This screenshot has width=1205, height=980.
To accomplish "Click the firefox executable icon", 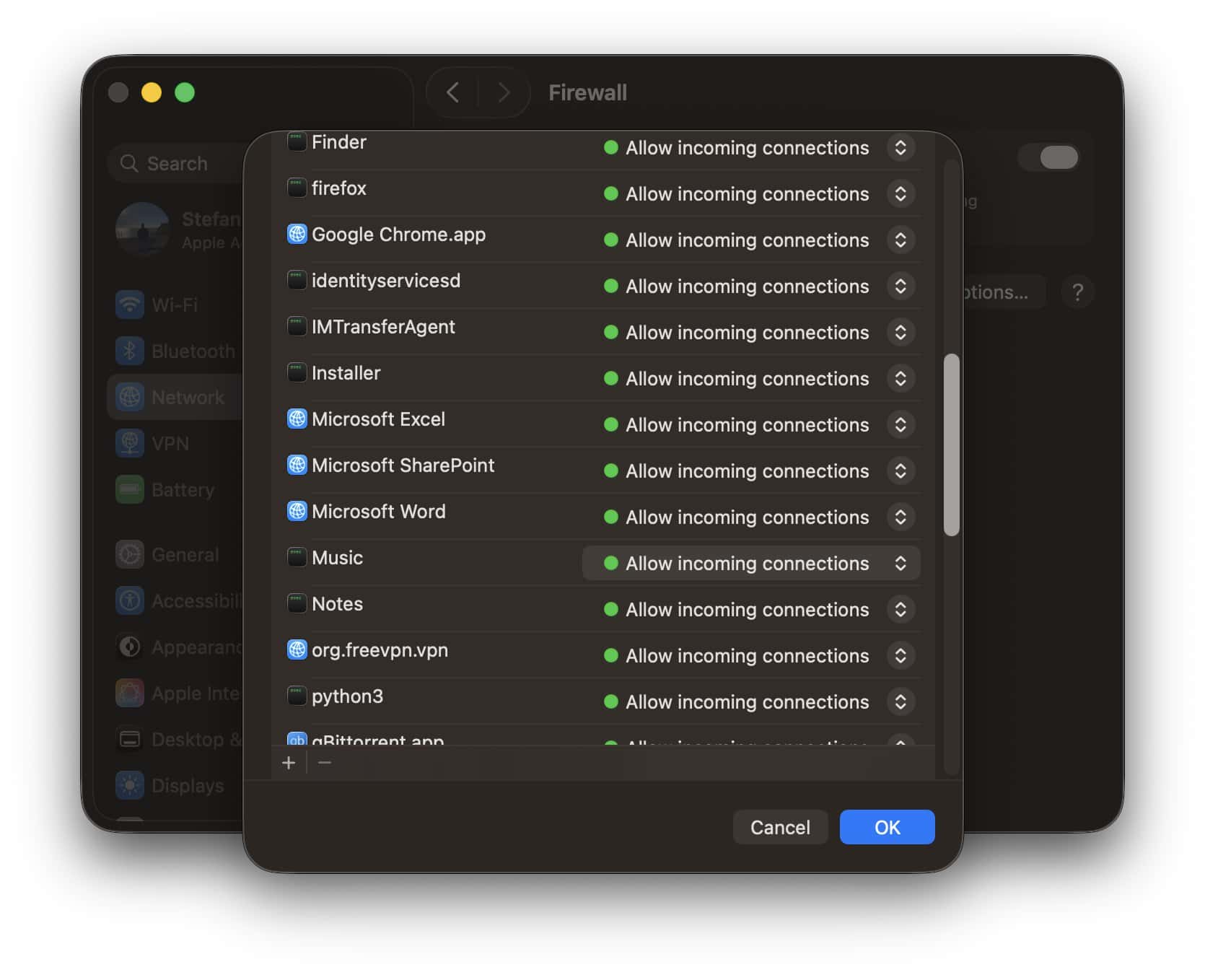I will [x=297, y=188].
